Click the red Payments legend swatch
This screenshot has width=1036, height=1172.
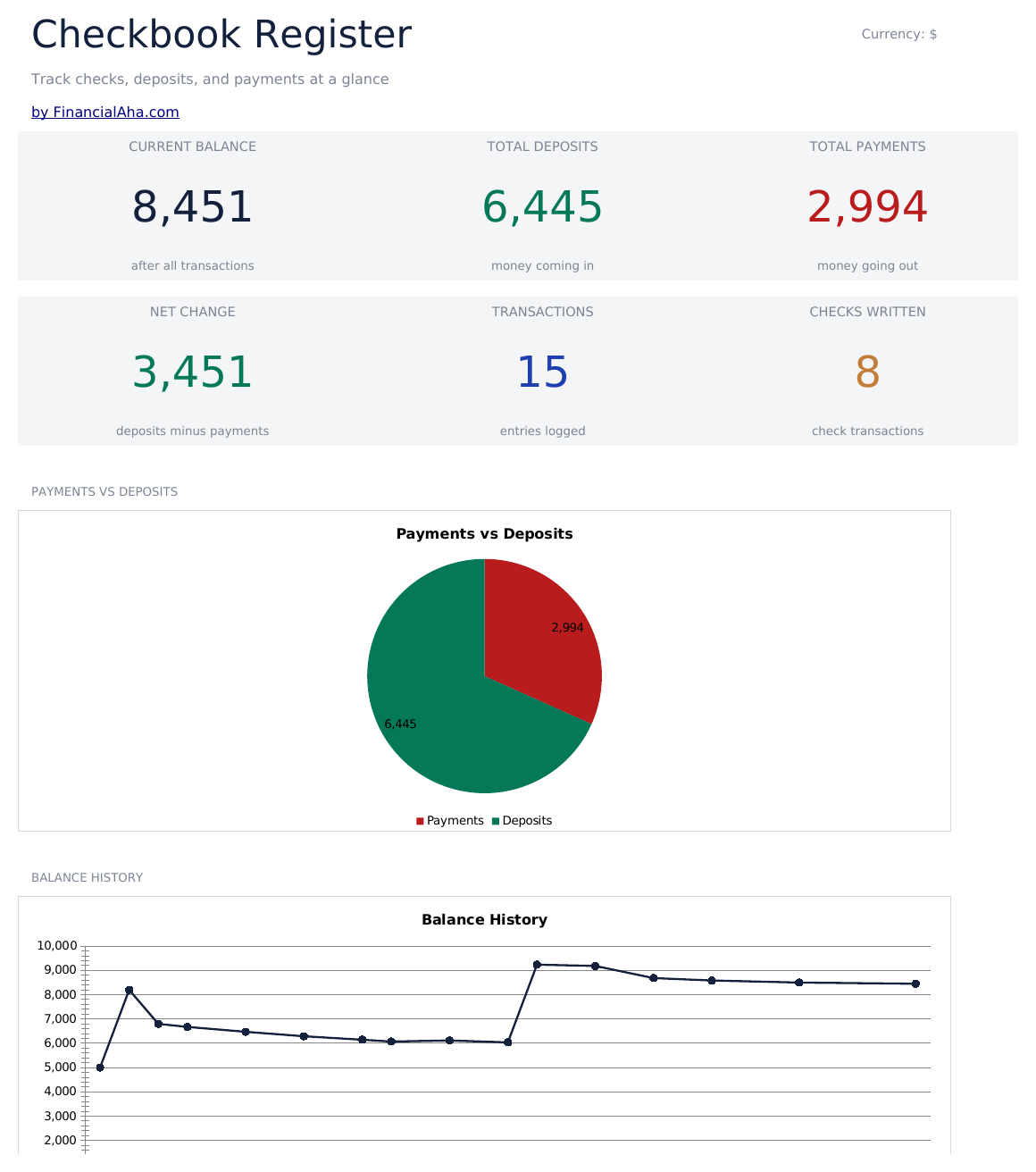click(420, 821)
